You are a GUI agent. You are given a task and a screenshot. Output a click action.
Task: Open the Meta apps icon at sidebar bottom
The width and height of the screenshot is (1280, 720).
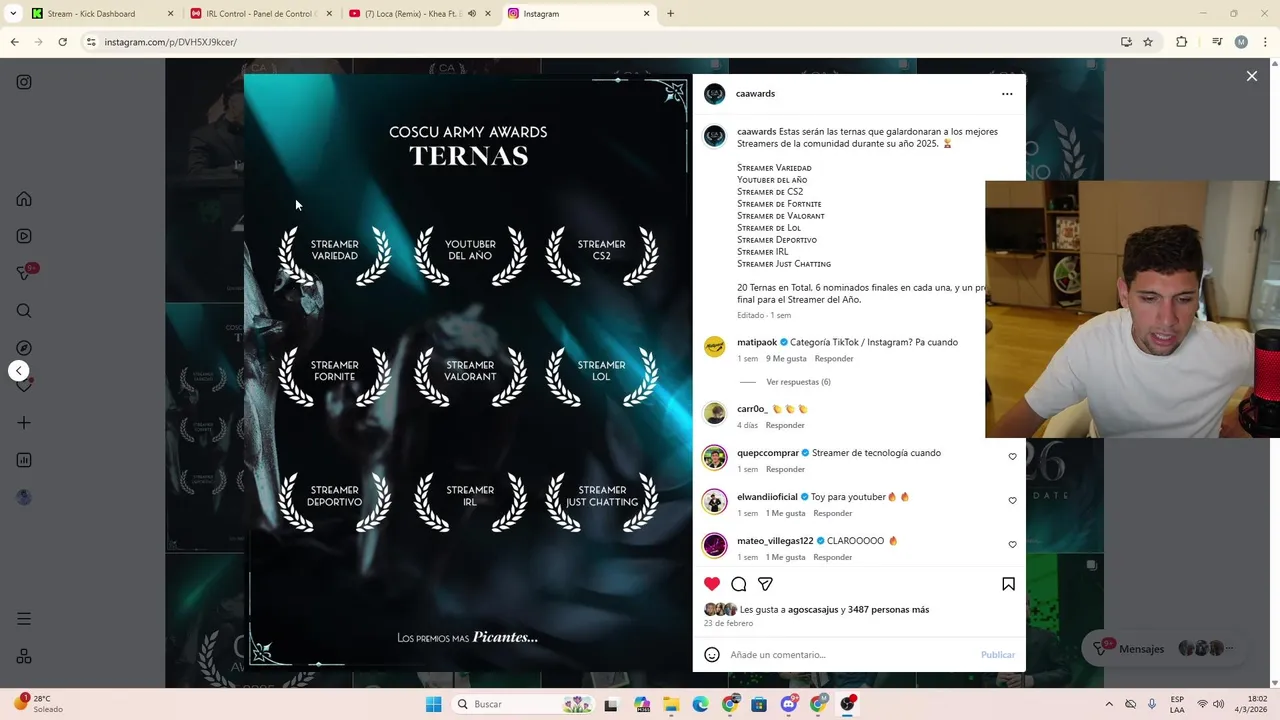click(24, 656)
